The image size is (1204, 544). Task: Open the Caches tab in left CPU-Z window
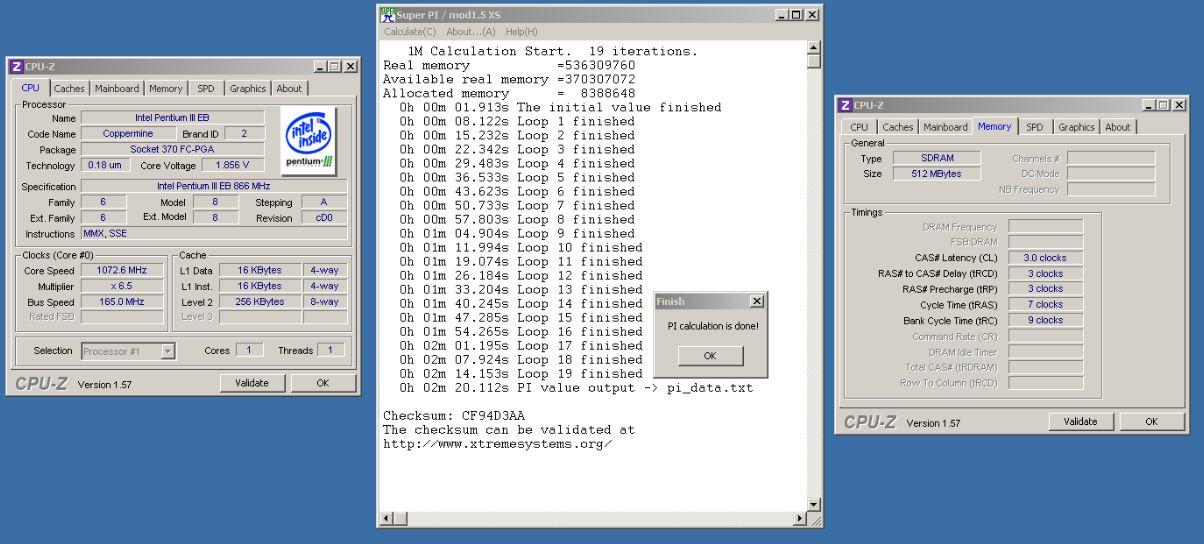pos(69,88)
